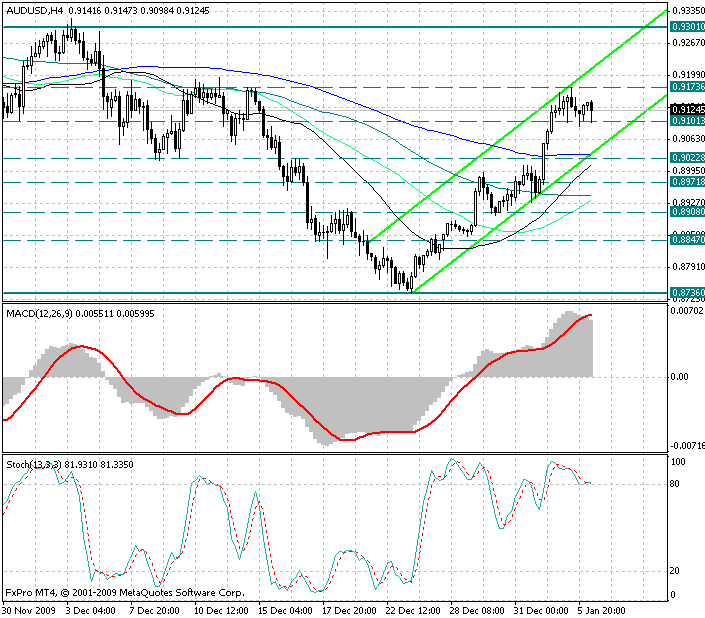This screenshot has width=705, height=618.
Task: Click the 30 Nov 2009 date label
Action: coord(28,611)
